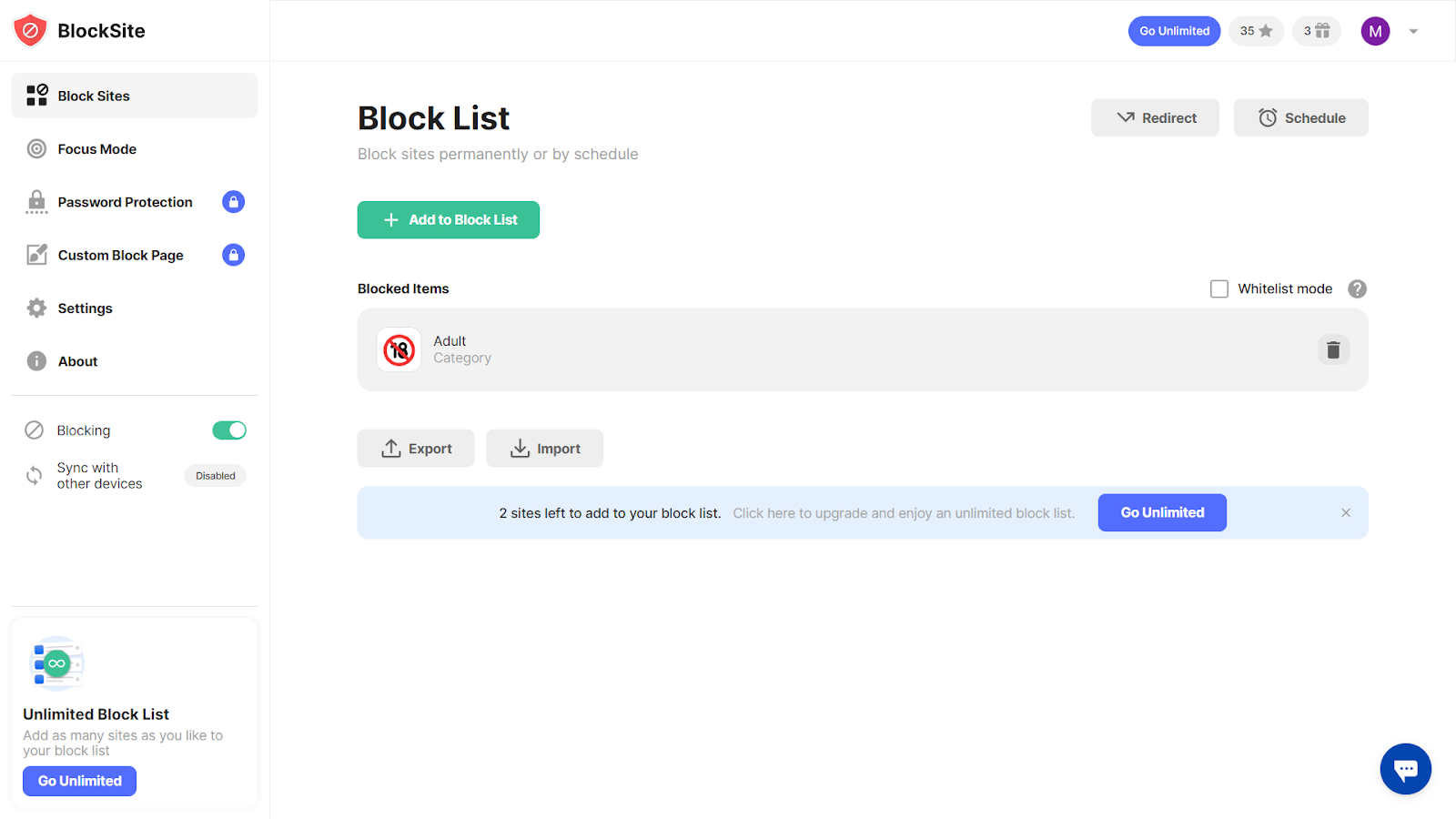The image size is (1456, 819).
Task: Open the Custom Block Page section
Action: coord(119,255)
